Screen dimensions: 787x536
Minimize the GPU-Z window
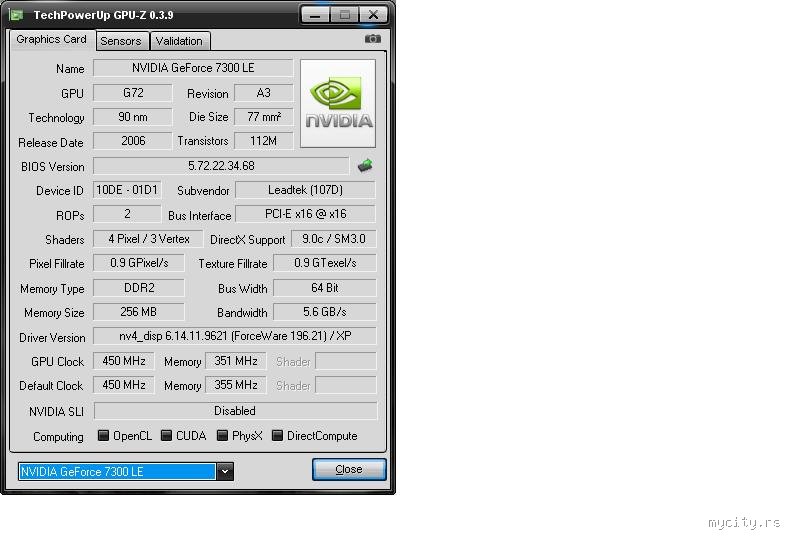tap(315, 15)
